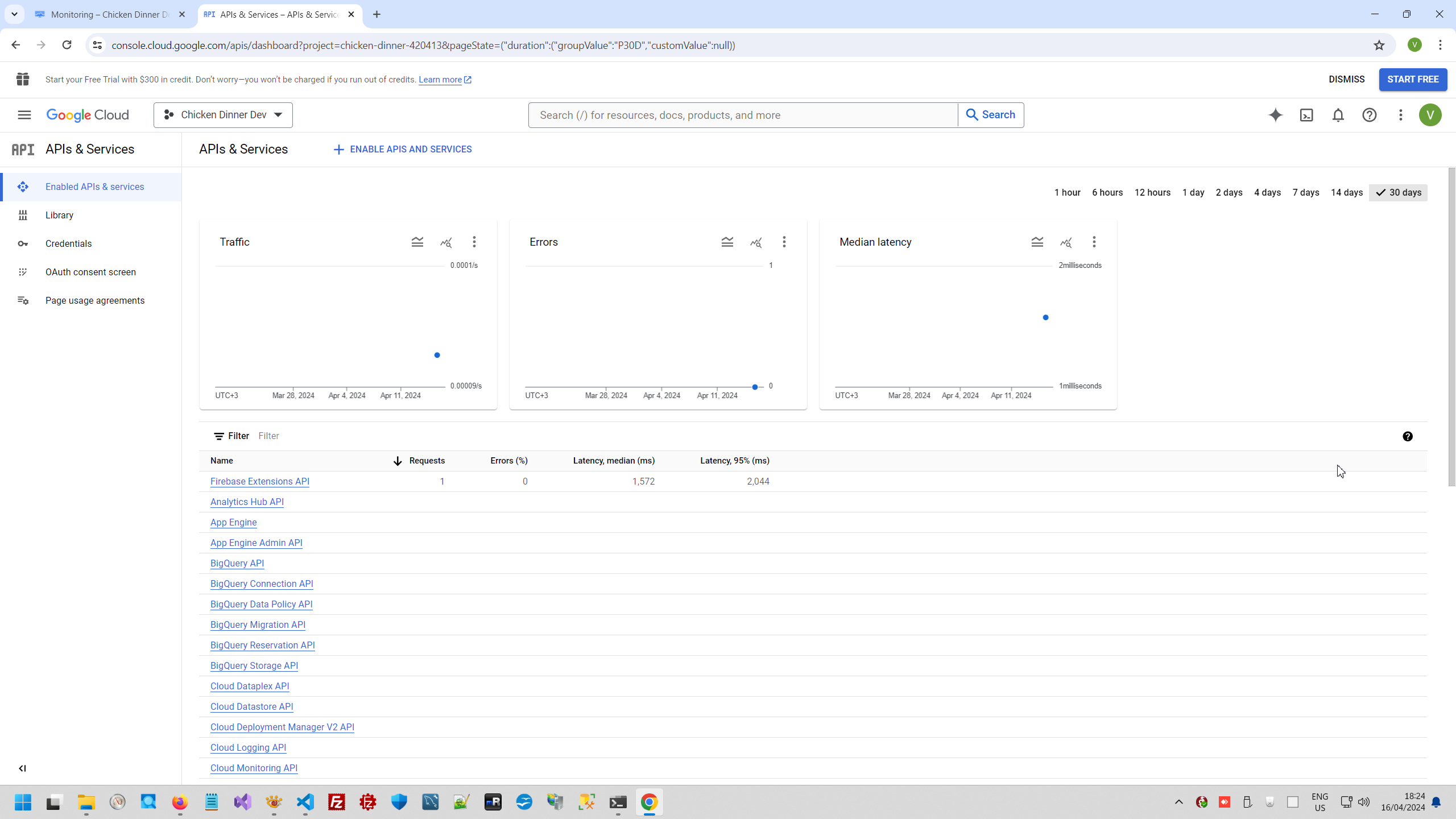
Task: Click Enable APIs and Services
Action: [x=402, y=149]
